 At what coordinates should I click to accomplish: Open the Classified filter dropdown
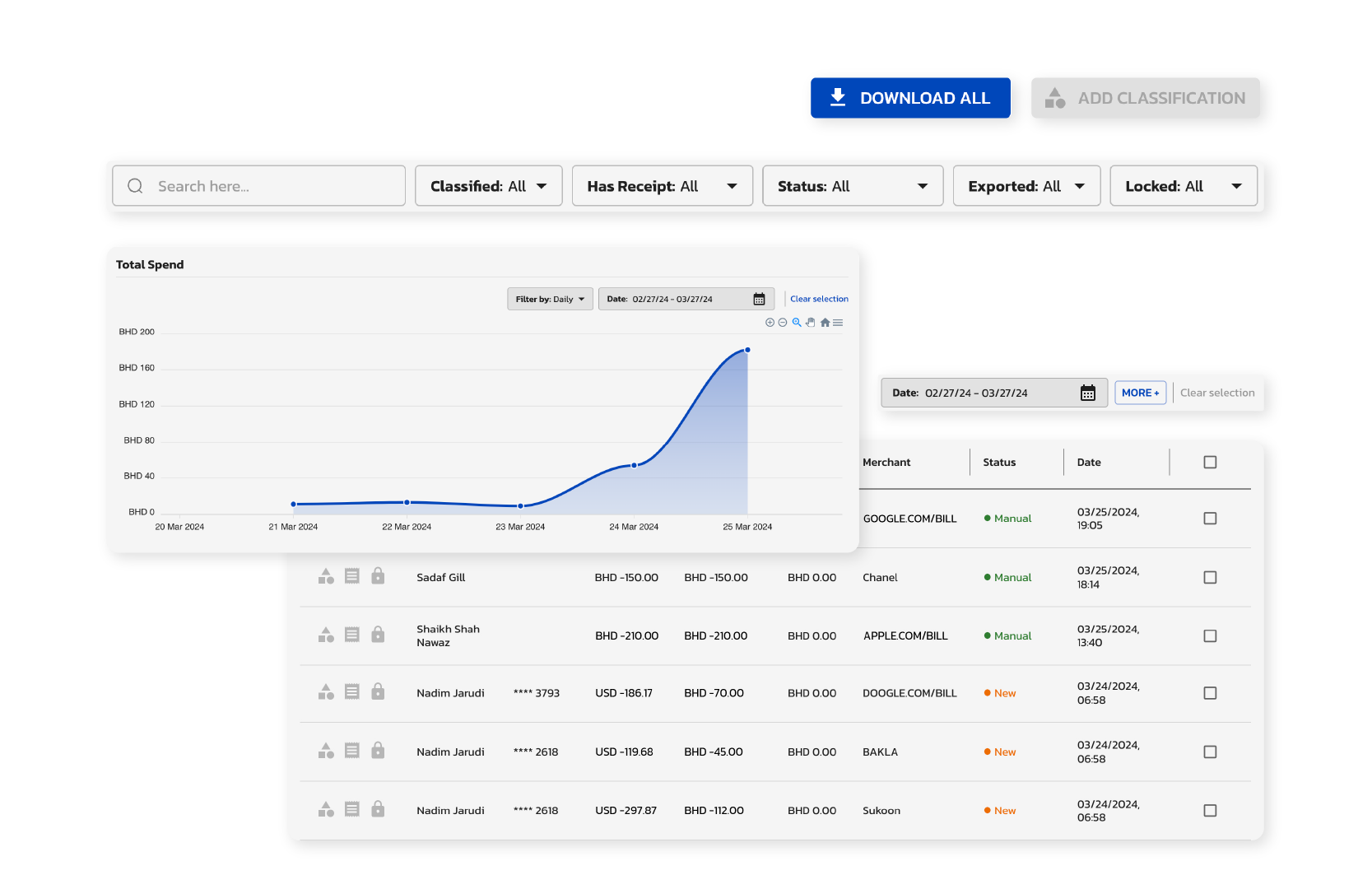click(x=488, y=186)
